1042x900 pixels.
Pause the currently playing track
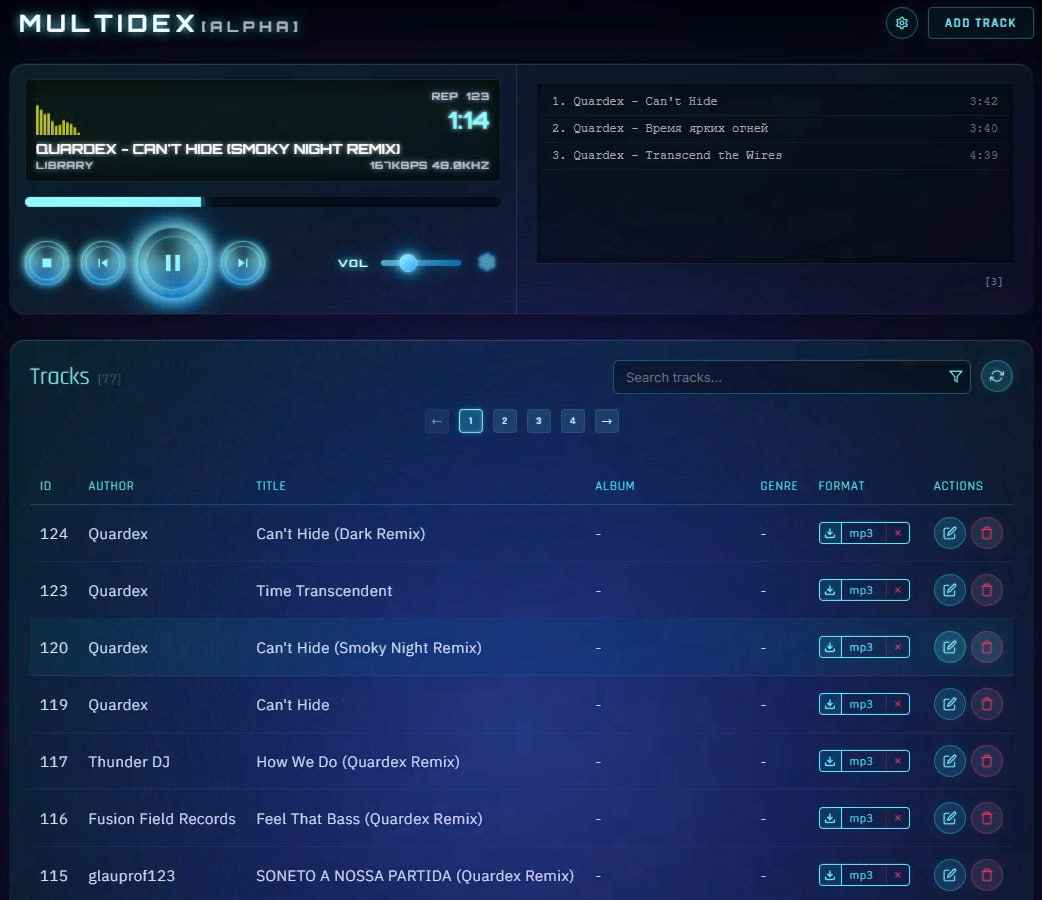[x=172, y=262]
